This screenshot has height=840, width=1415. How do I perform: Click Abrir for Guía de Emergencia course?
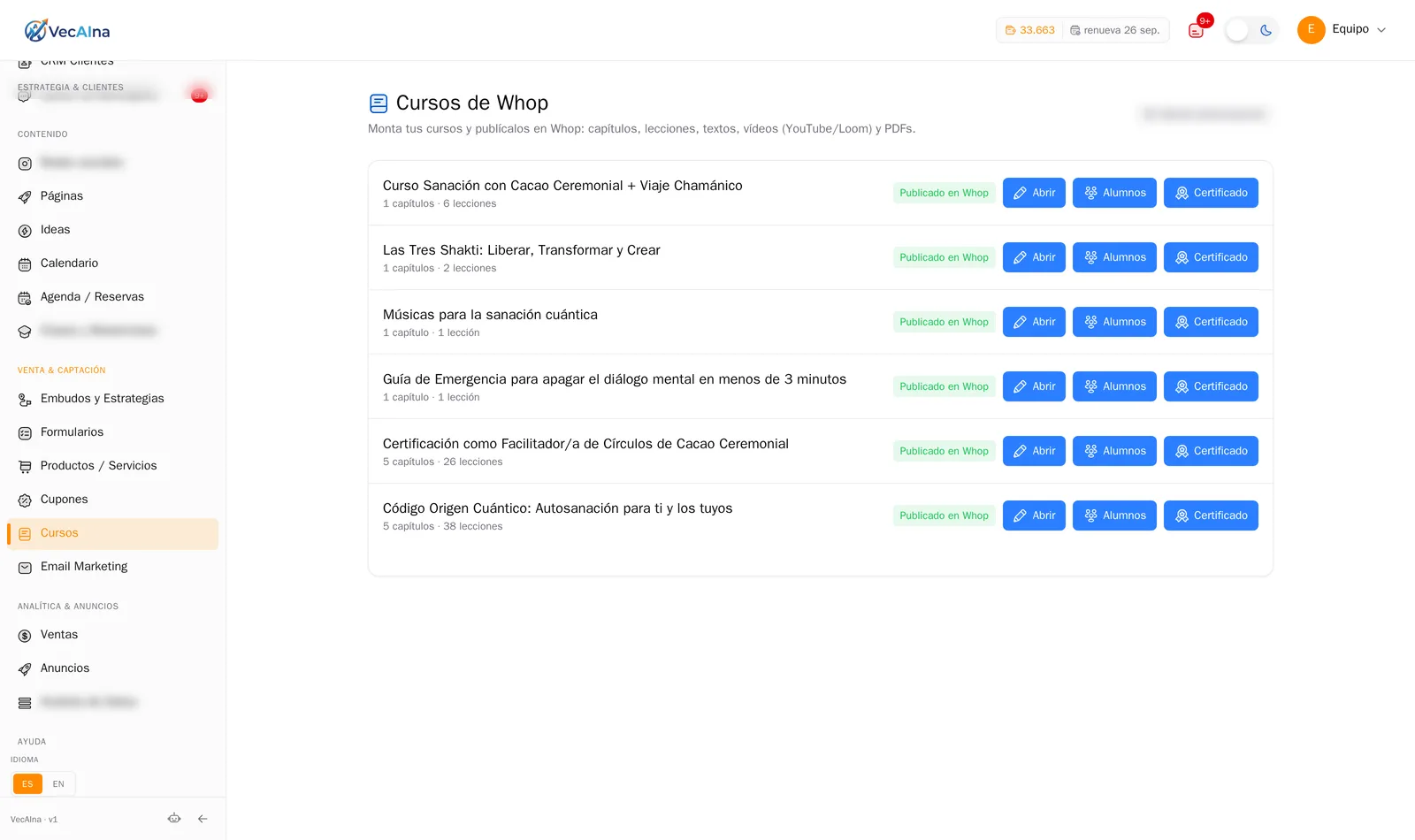[1034, 386]
